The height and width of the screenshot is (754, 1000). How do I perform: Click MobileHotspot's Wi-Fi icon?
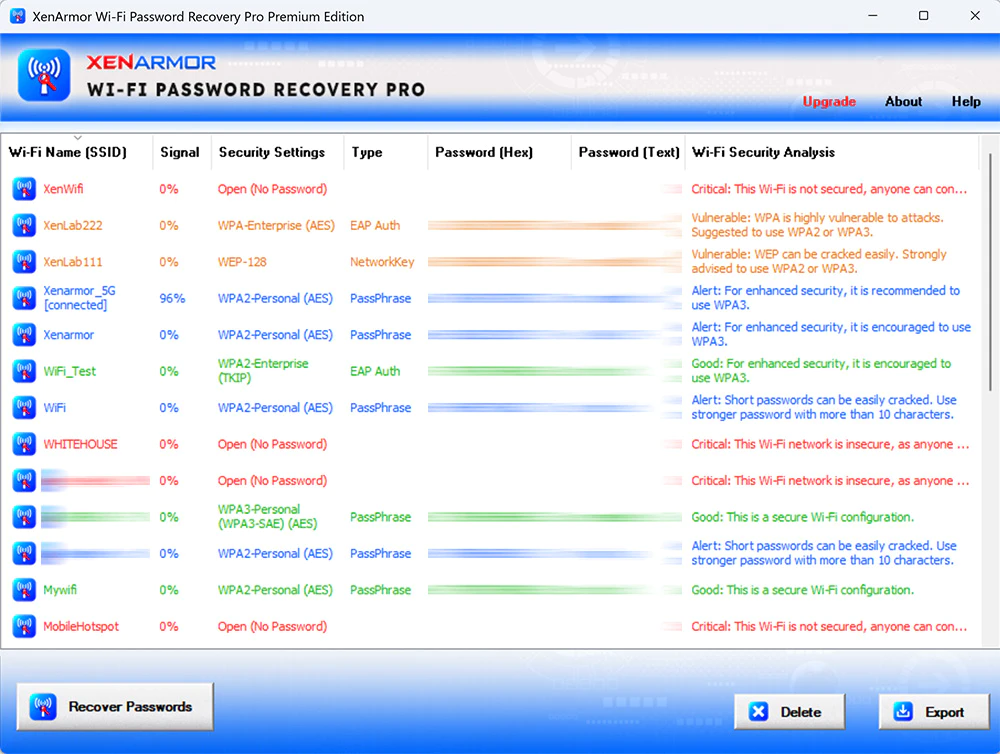coord(23,626)
